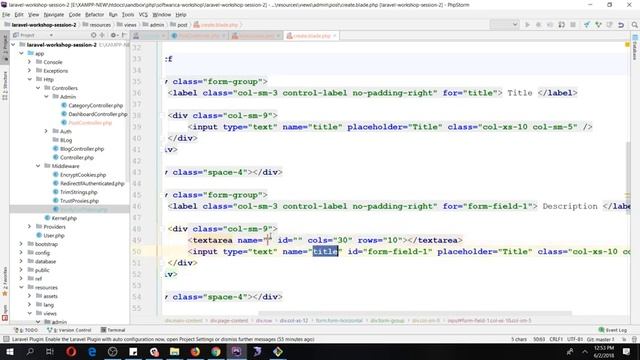Click the Stop square icon in toolbar
This screenshot has height=360, width=640.
(x=573, y=25)
